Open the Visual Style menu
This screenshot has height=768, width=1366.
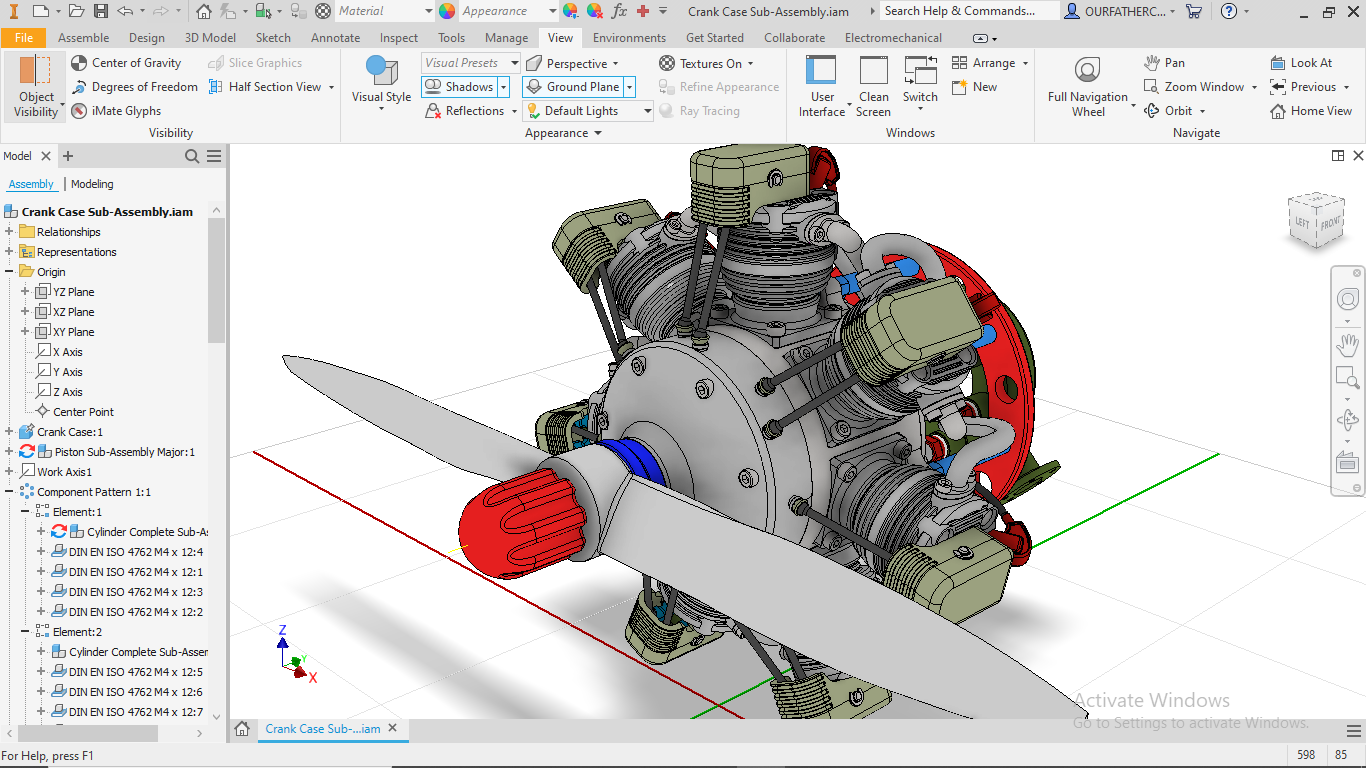tap(381, 84)
